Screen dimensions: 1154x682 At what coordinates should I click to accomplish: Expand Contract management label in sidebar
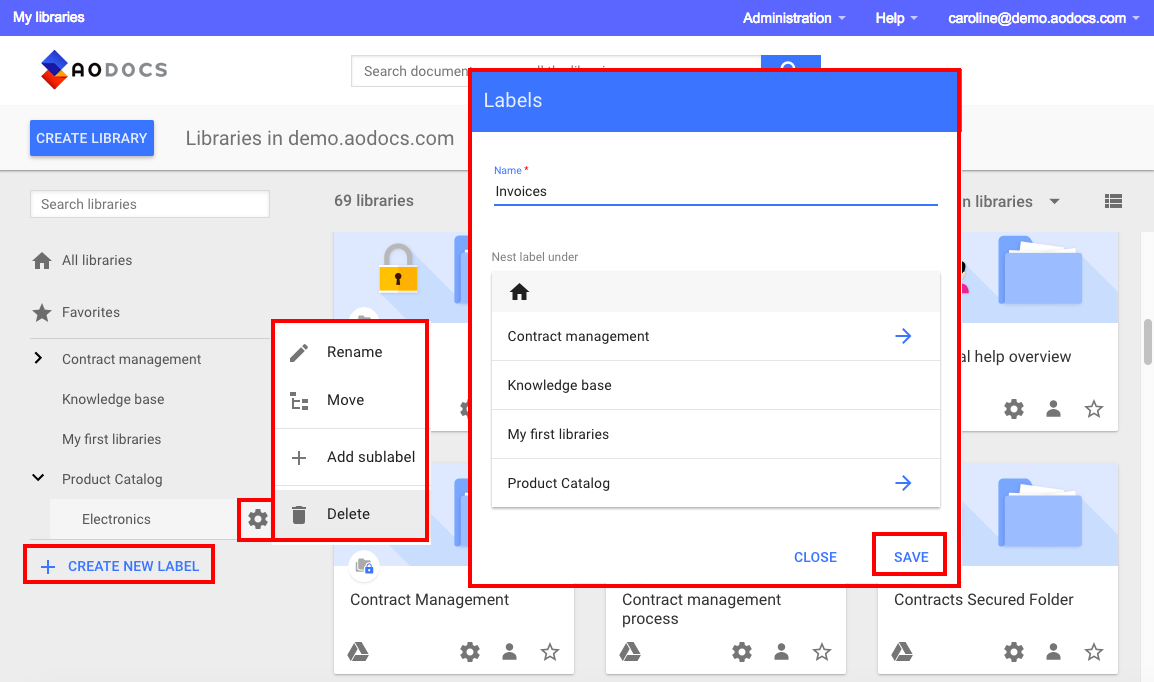[38, 358]
